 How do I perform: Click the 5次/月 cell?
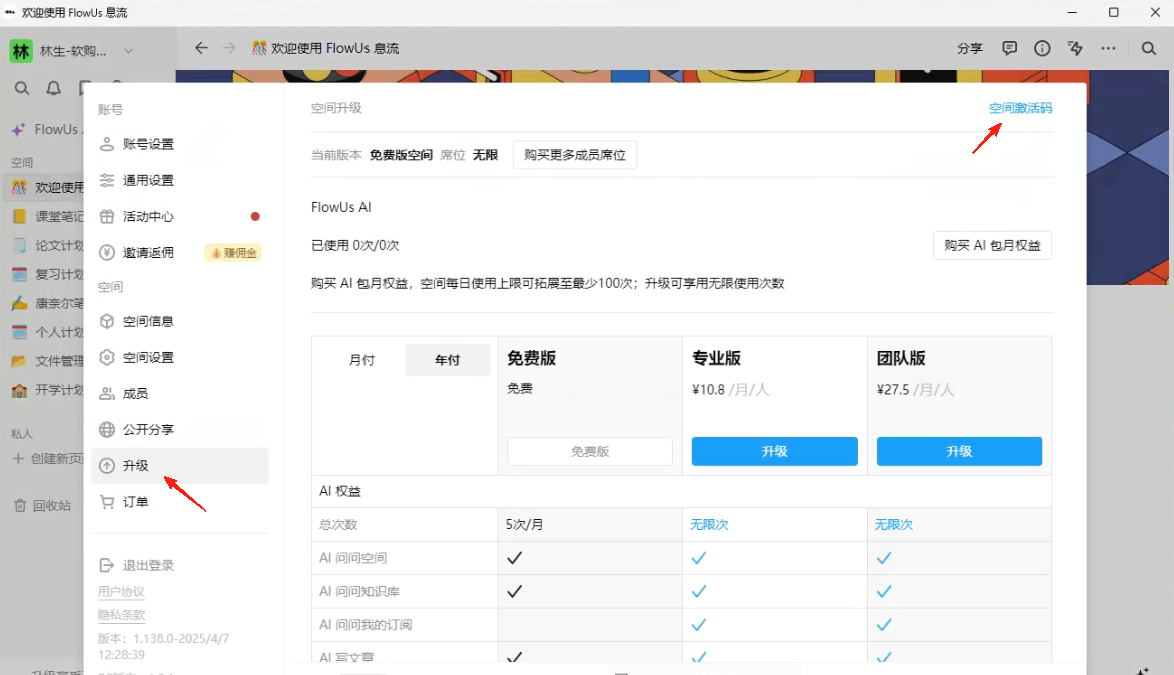coord(524,525)
